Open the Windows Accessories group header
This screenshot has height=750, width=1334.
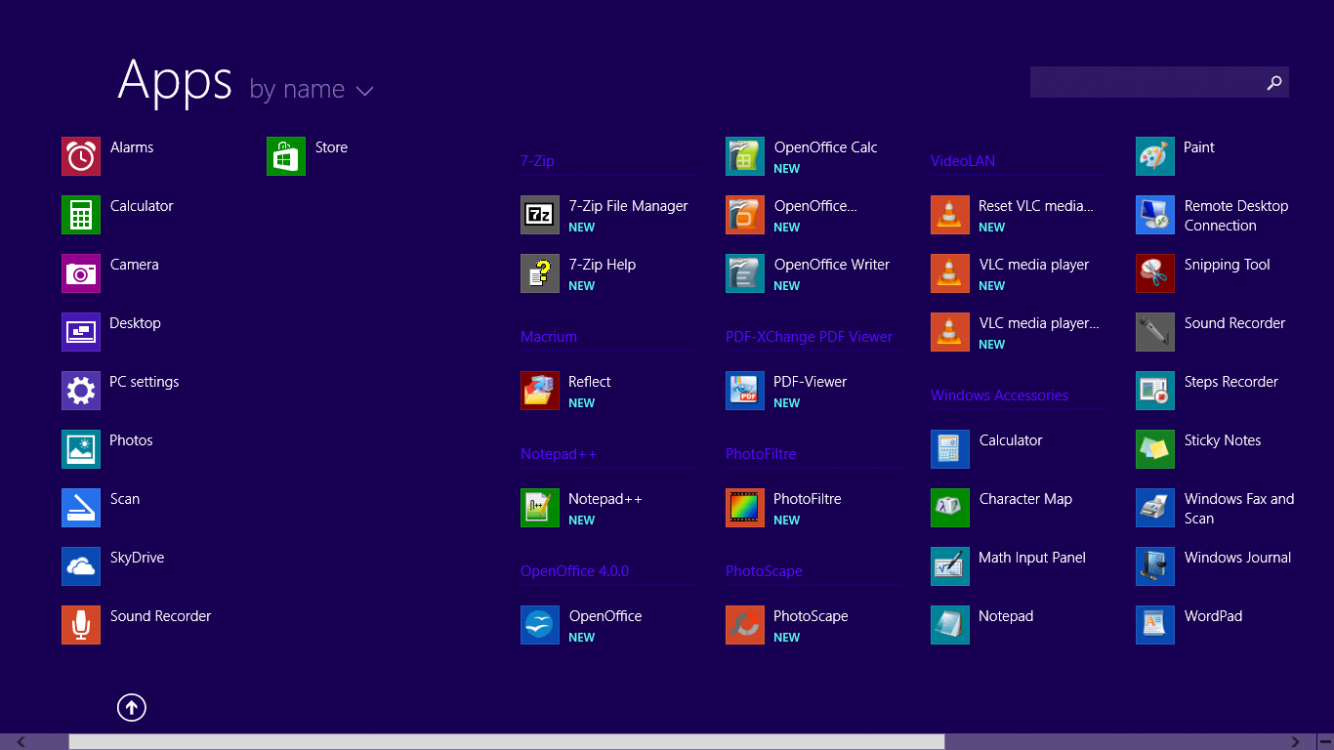[999, 395]
